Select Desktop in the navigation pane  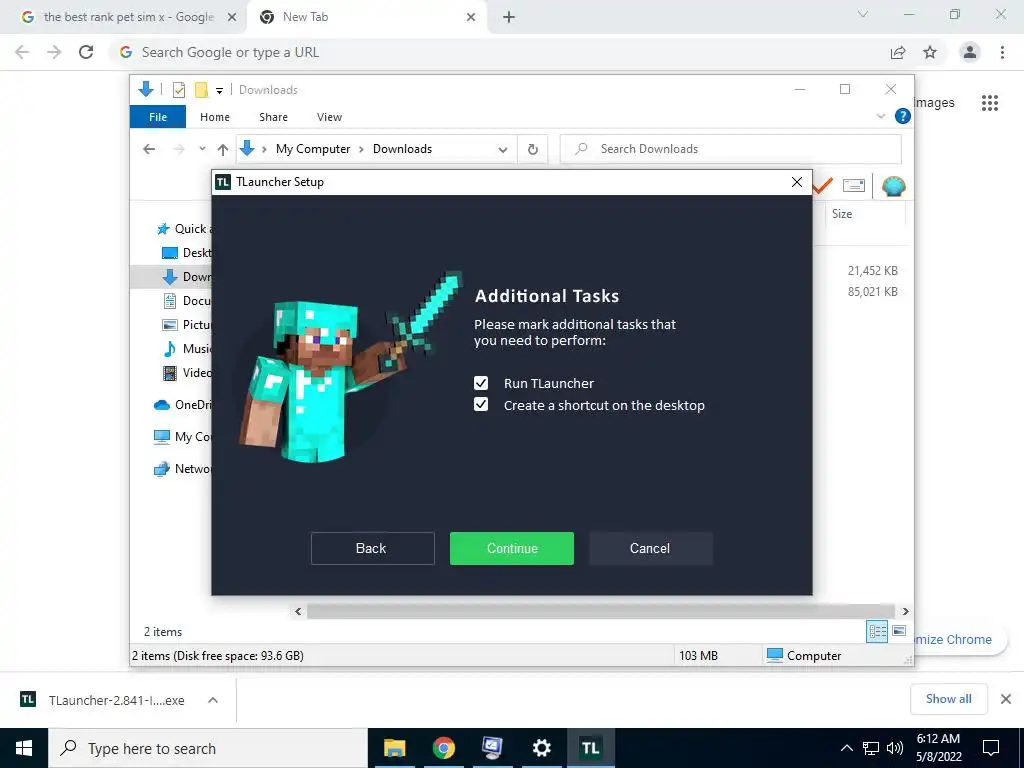(186, 253)
